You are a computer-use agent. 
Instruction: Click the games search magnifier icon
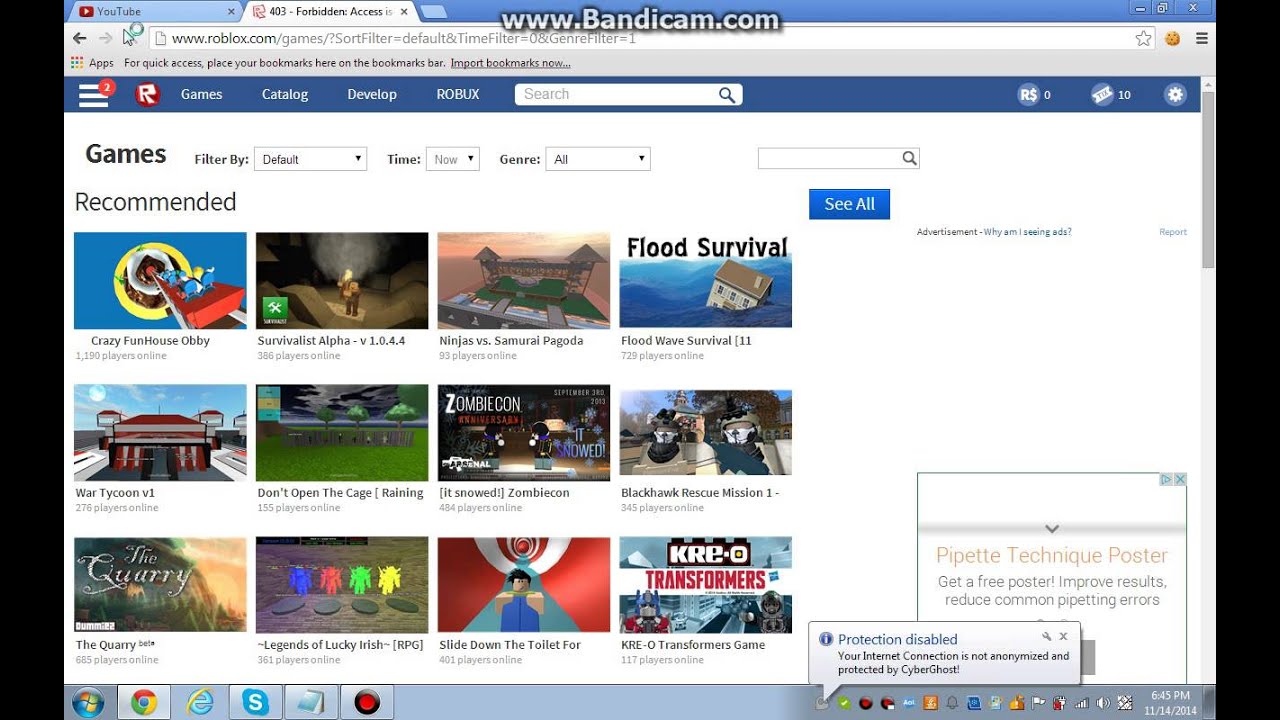tap(909, 158)
